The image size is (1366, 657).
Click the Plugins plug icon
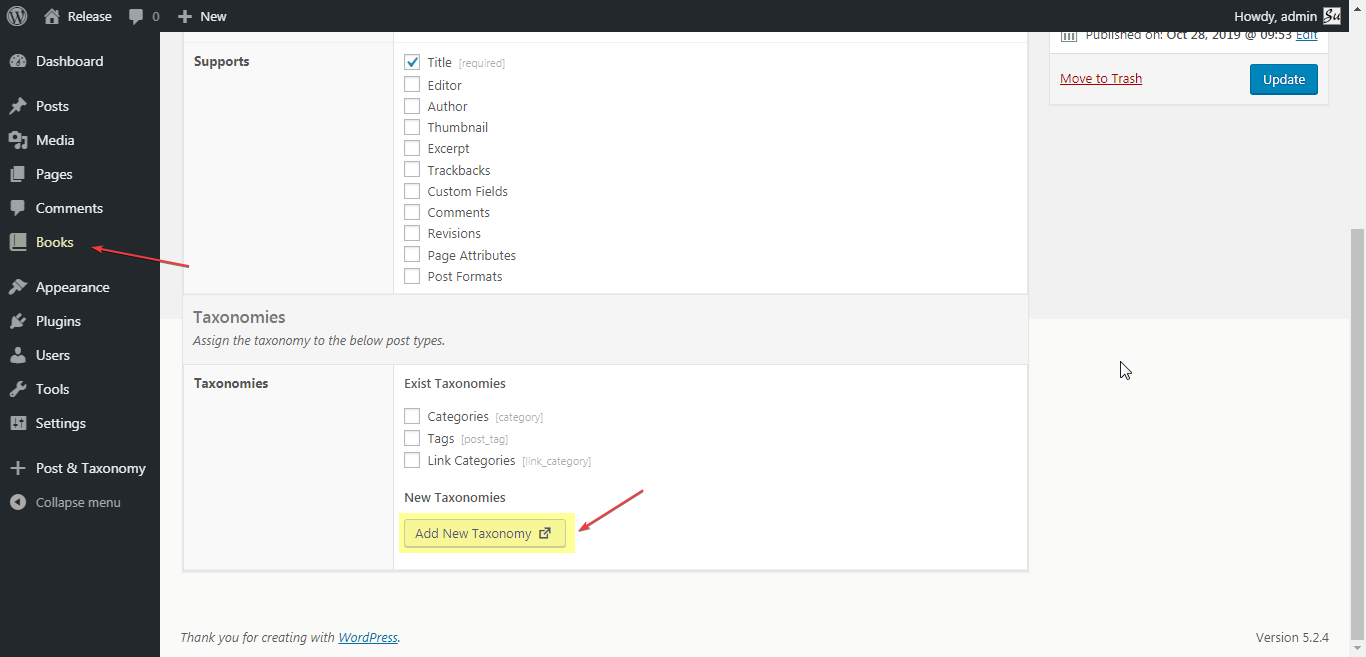click(18, 321)
